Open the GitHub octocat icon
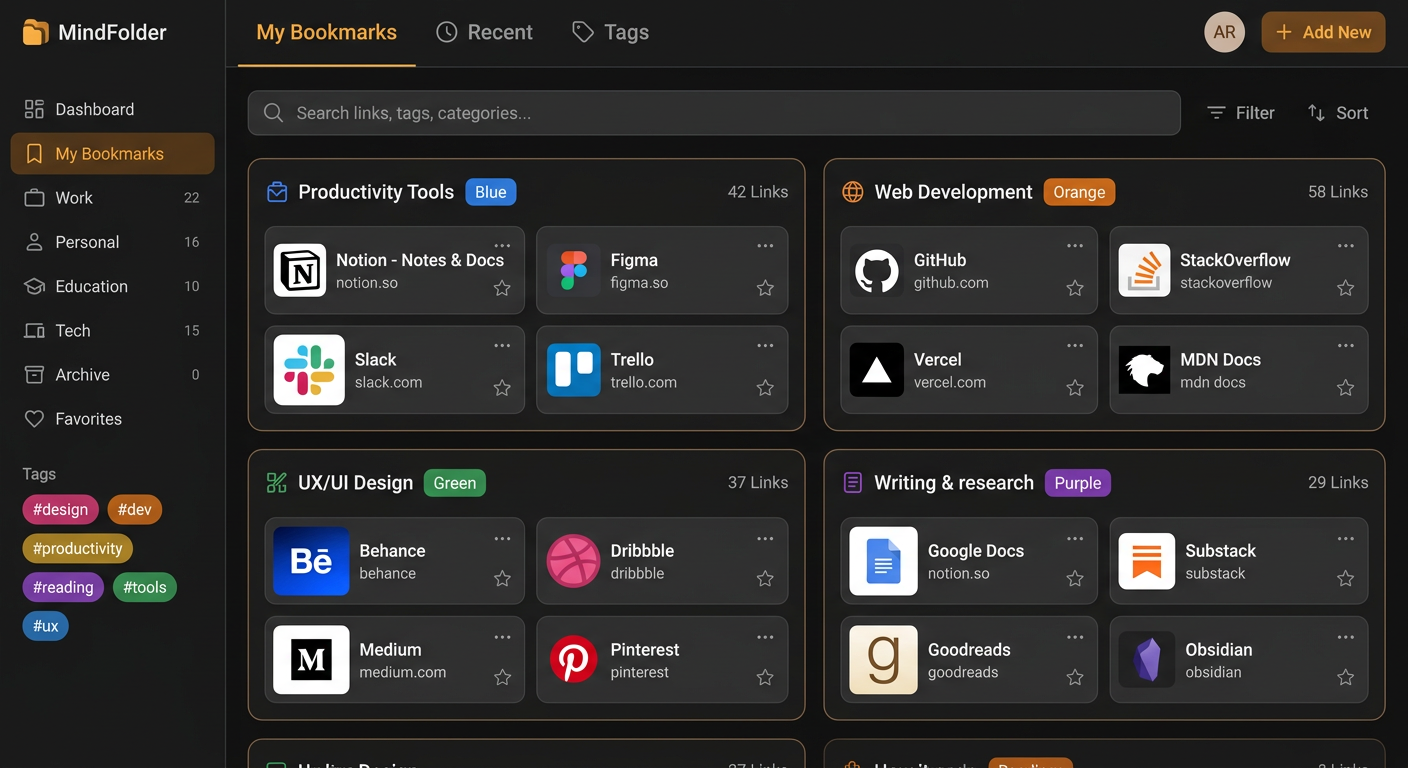This screenshot has width=1408, height=768. (876, 270)
